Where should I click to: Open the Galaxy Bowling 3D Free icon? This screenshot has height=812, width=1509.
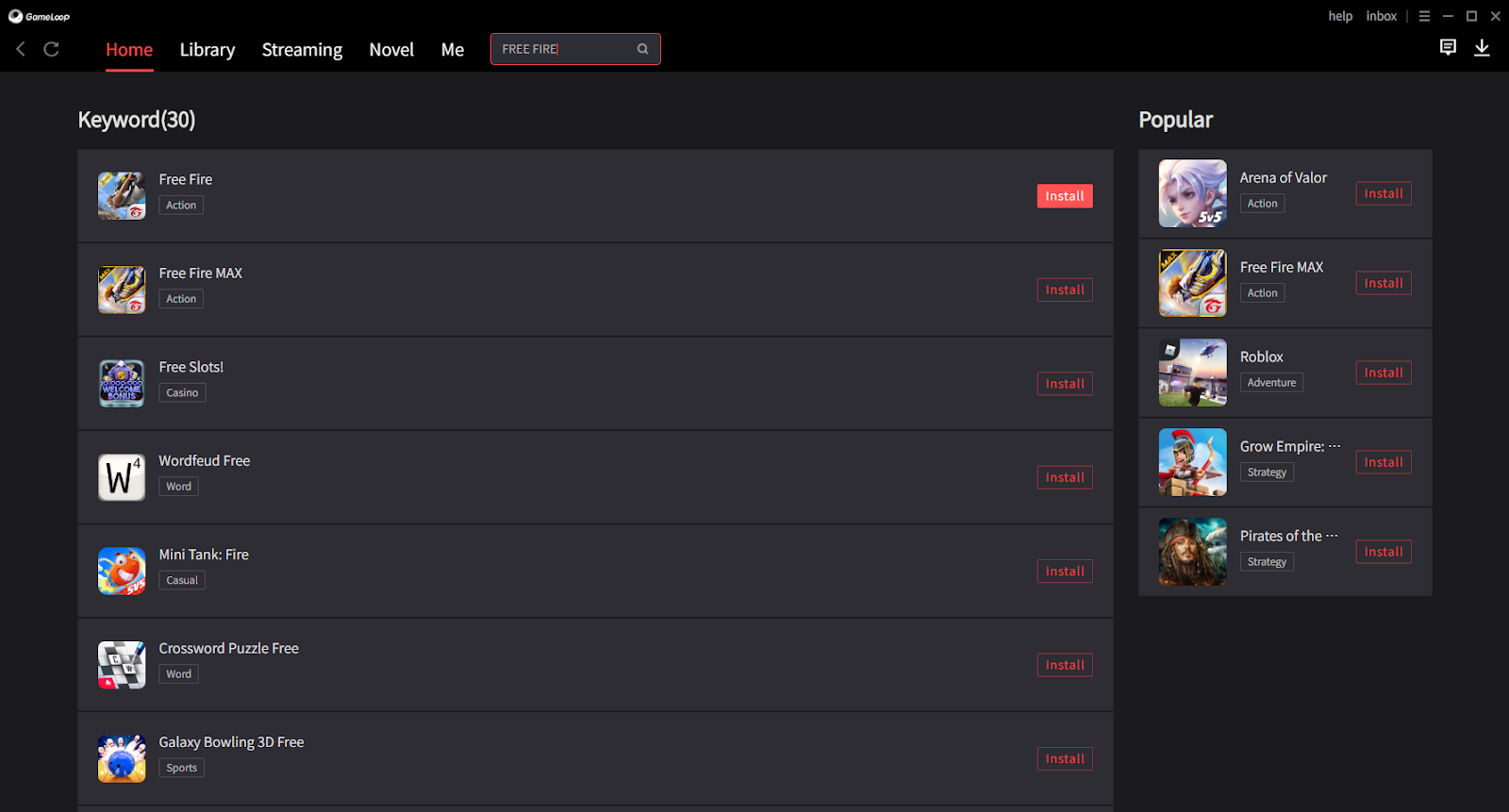[122, 758]
